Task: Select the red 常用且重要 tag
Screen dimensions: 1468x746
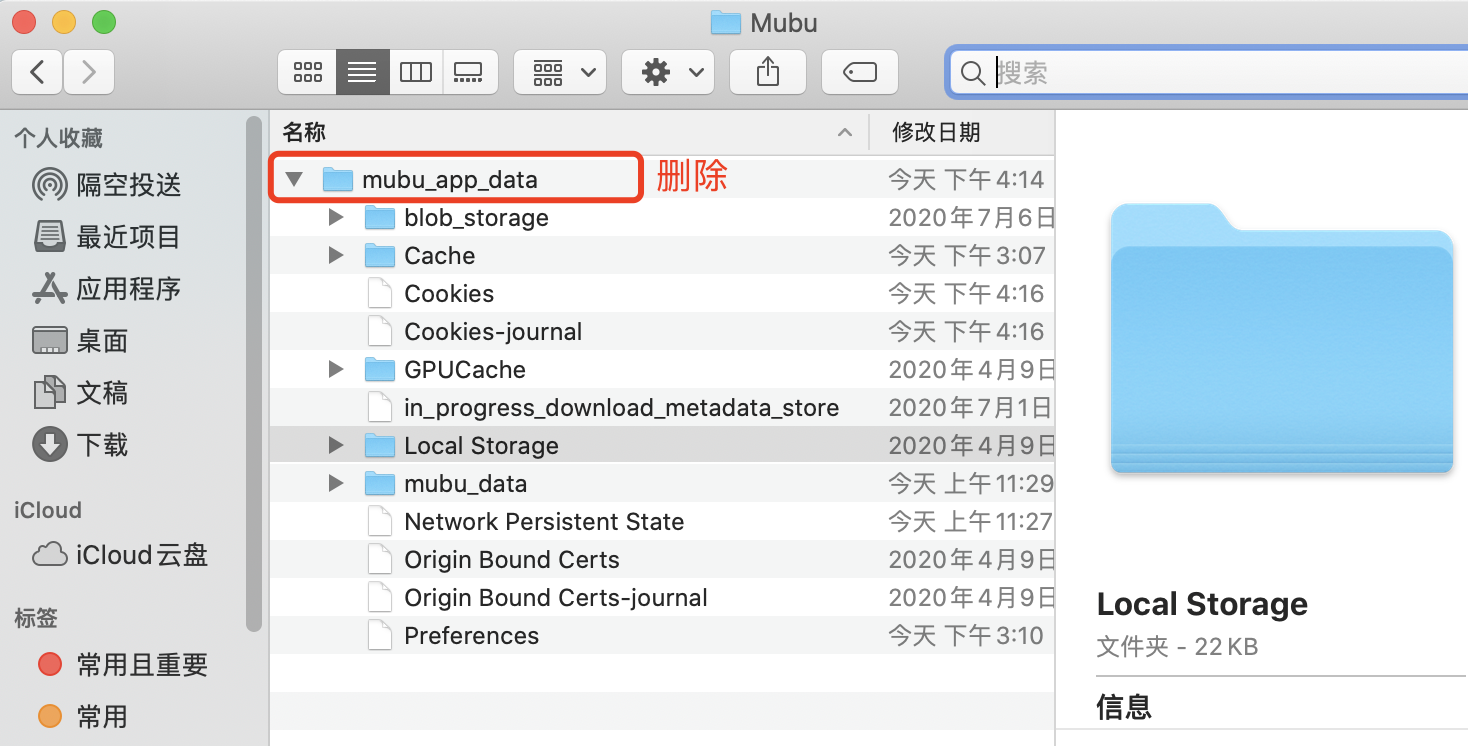Action: (122, 665)
